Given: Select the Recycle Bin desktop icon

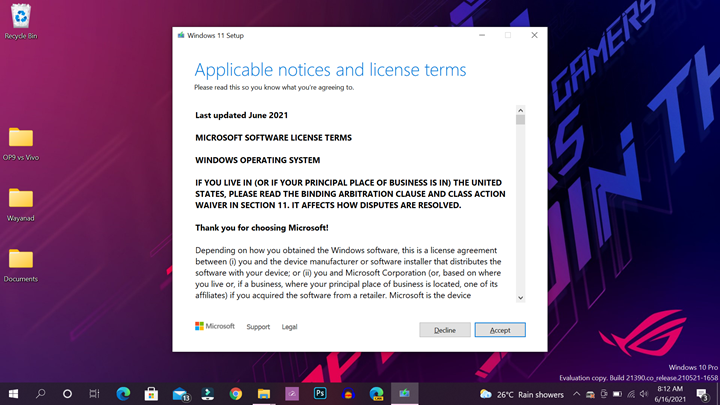Looking at the screenshot, I should click(21, 22).
